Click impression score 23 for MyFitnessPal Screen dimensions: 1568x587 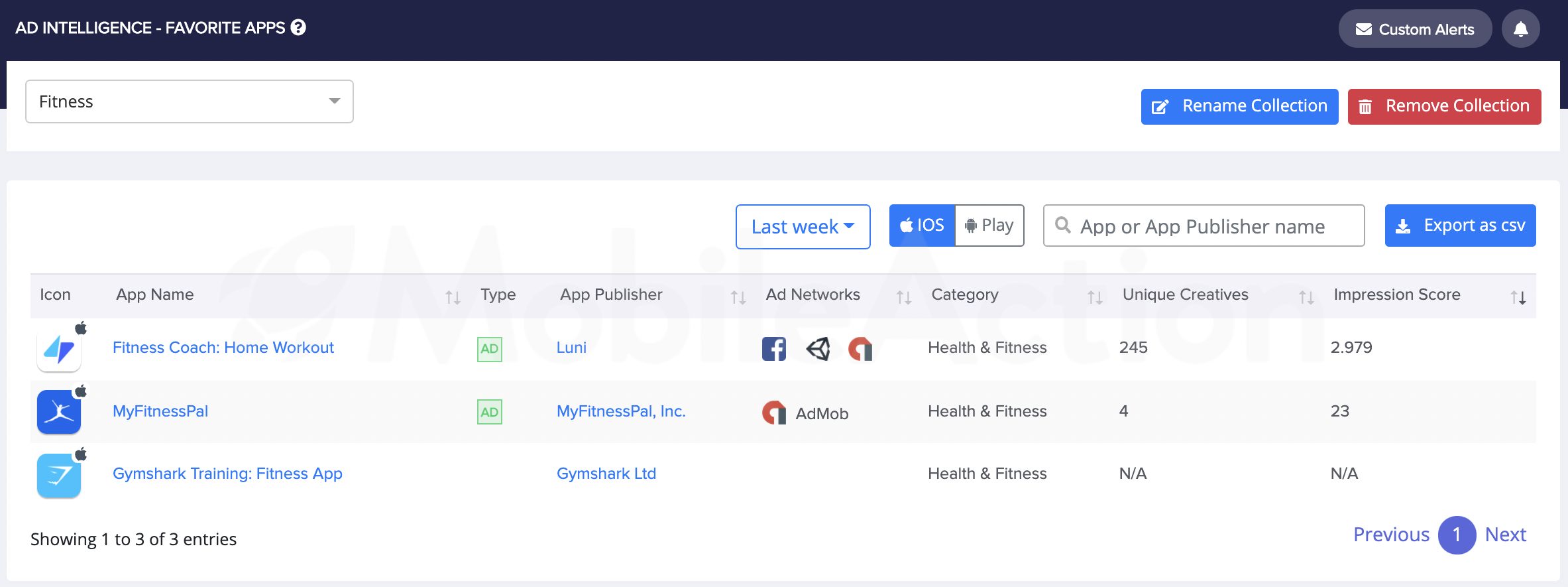tap(1340, 411)
